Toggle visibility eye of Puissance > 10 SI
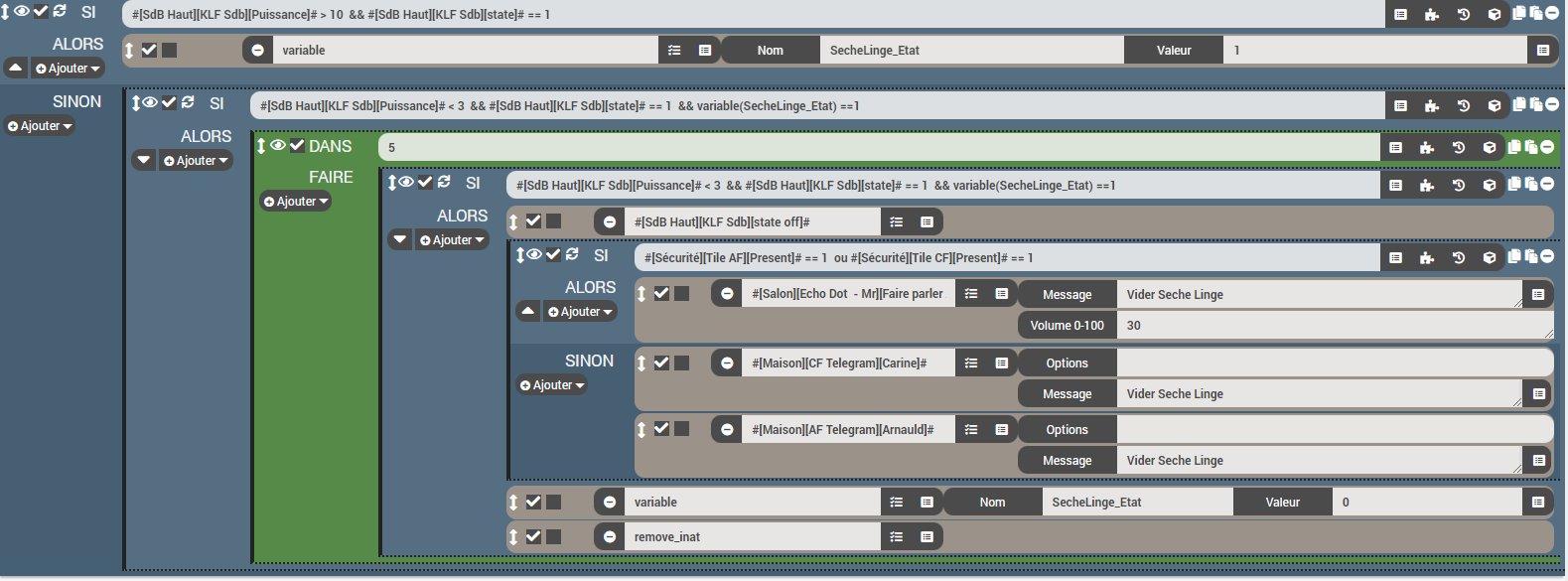Screen dimensions: 1568x581 (x=21, y=11)
